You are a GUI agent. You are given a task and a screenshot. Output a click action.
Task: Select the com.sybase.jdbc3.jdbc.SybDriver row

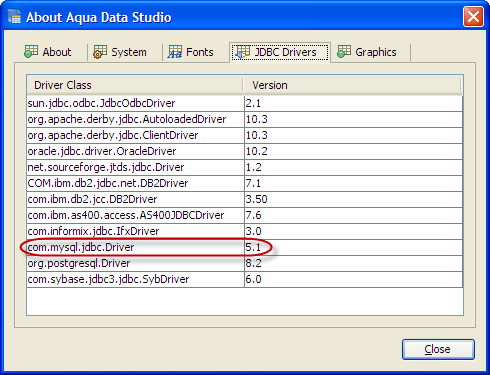[245, 279]
